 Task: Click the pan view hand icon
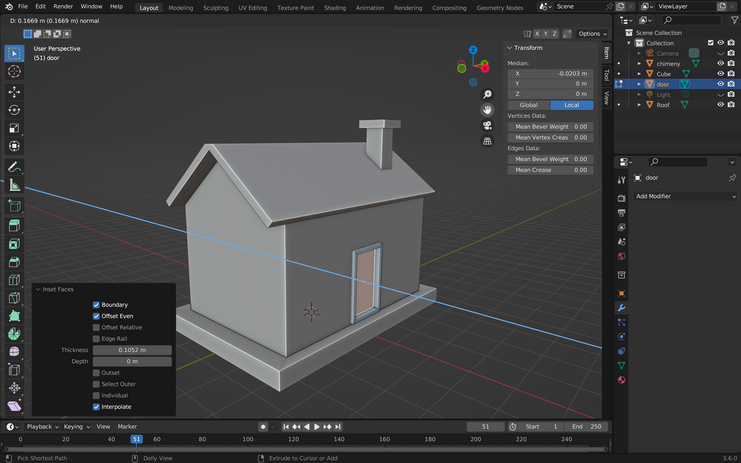[487, 110]
